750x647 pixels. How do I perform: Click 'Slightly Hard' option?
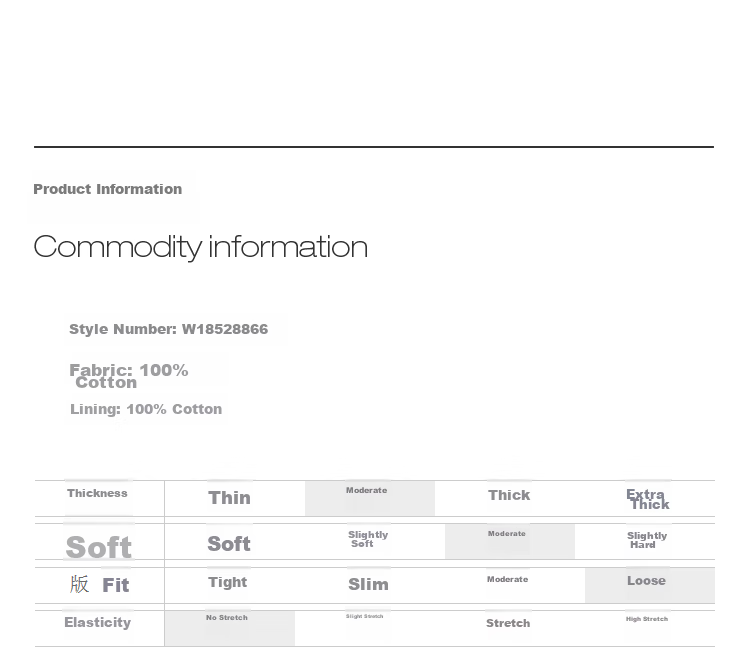[x=647, y=540]
